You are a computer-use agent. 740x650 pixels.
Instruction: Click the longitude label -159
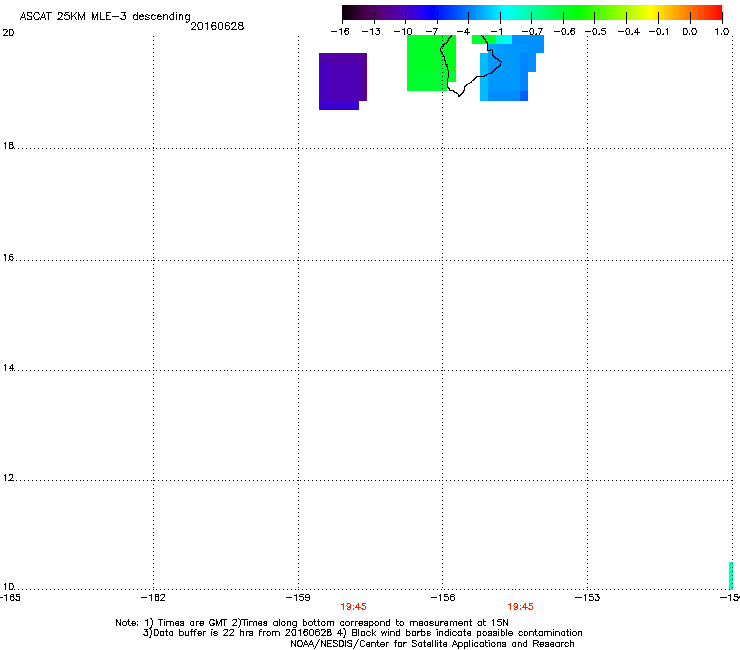point(298,598)
